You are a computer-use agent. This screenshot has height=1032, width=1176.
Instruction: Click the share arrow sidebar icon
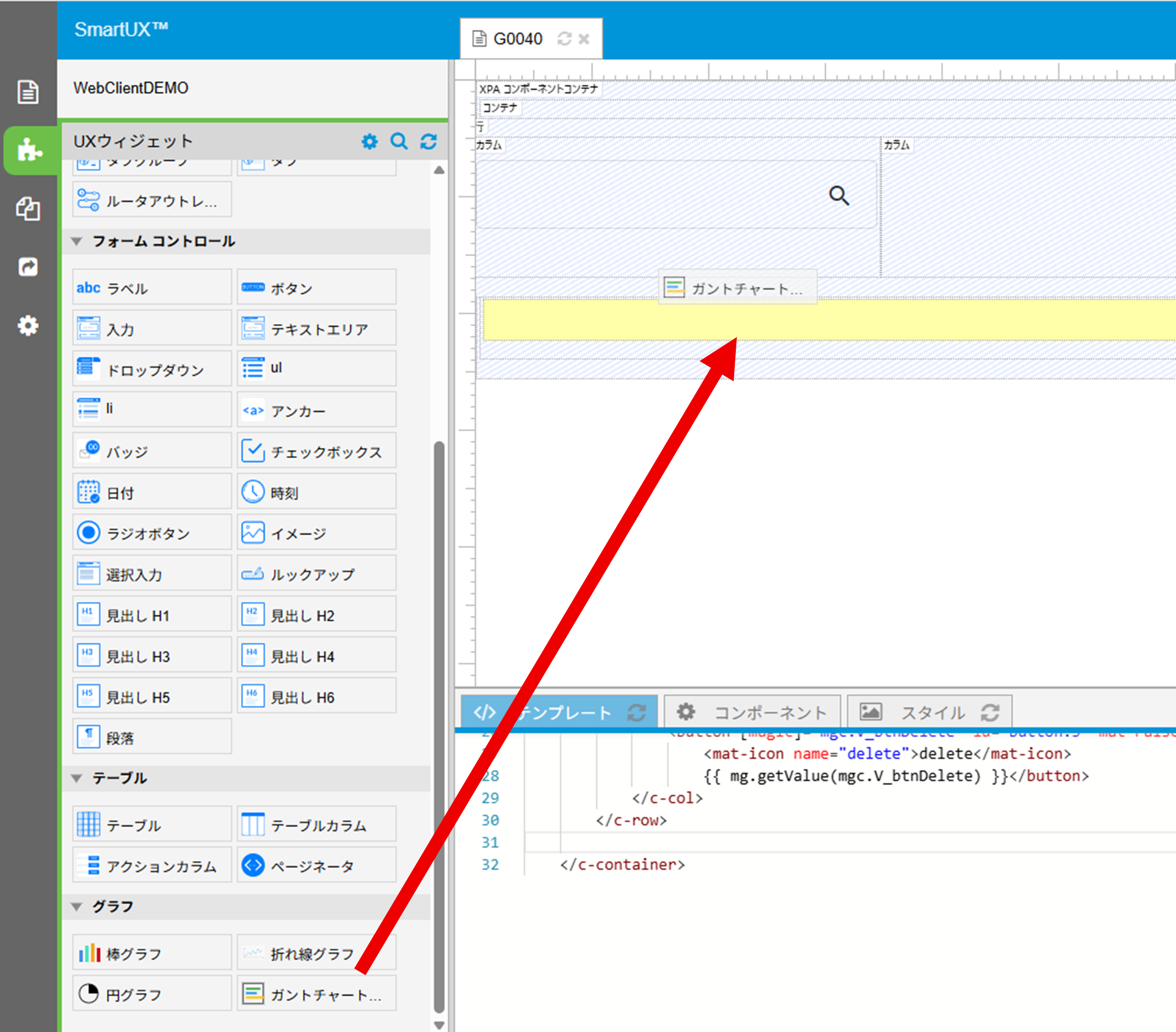point(27,267)
